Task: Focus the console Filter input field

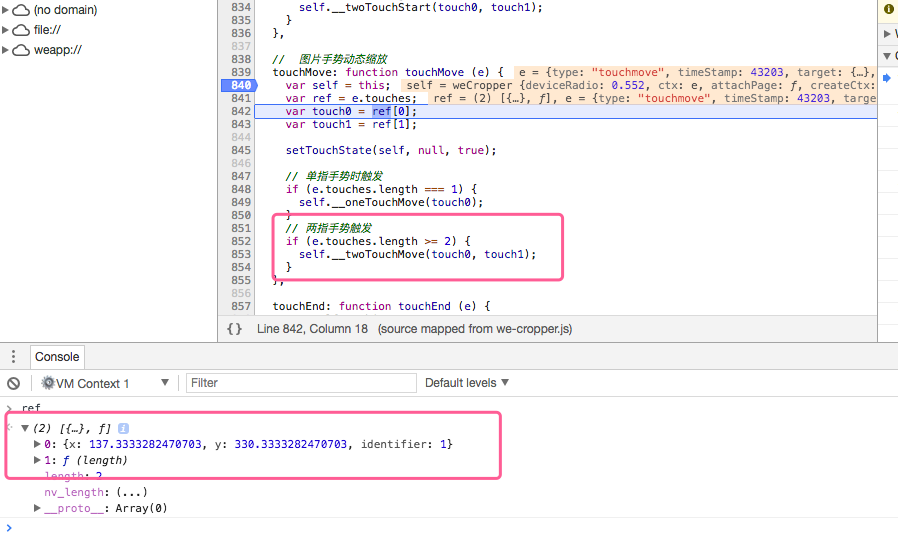Action: [301, 383]
